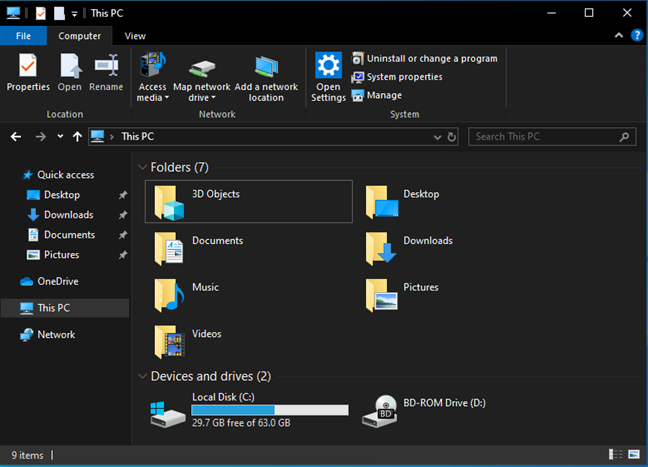The image size is (648, 467).
Task: Select Documents under Quick access
Action: tap(61, 235)
